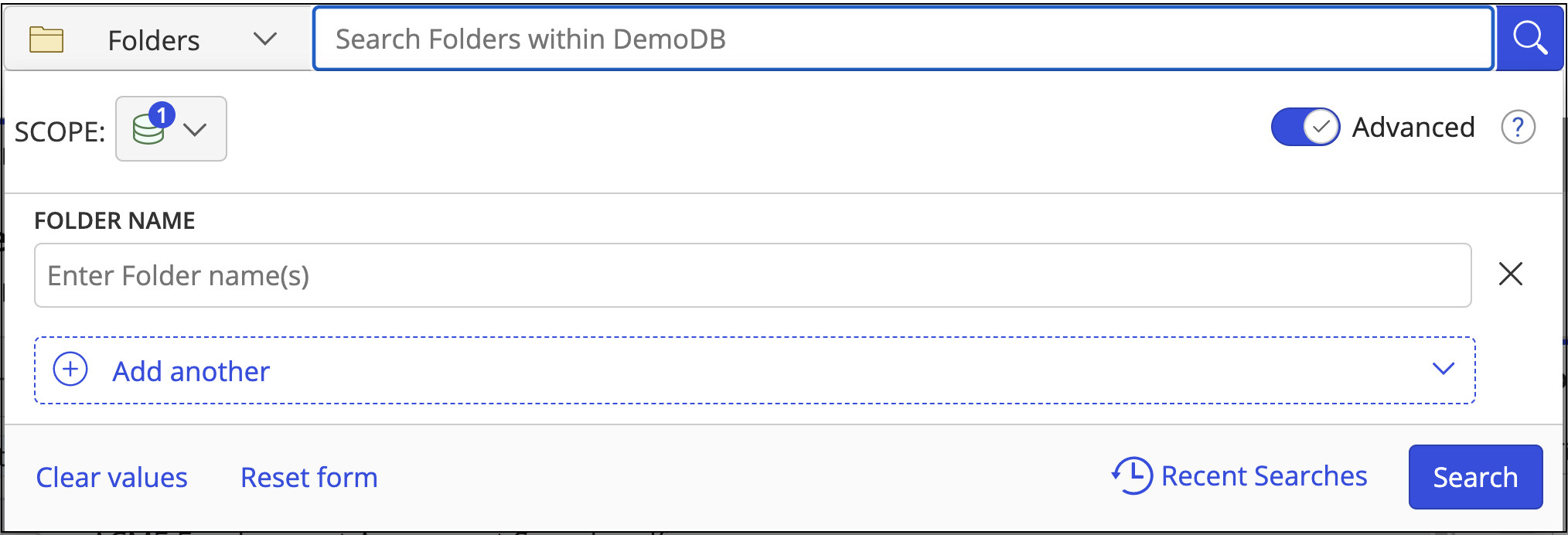1568x535 pixels.
Task: Expand the Add another chevron arrow
Action: coord(1443,369)
